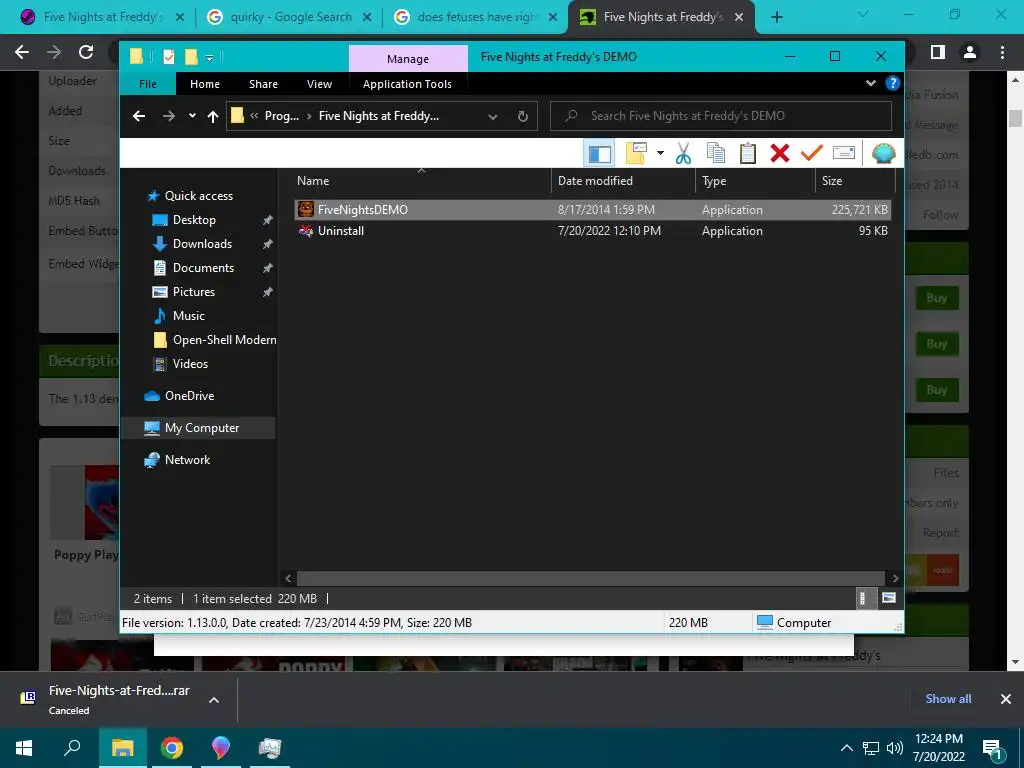Image resolution: width=1024 pixels, height=768 pixels.
Task: Go up one folder level
Action: (x=213, y=116)
